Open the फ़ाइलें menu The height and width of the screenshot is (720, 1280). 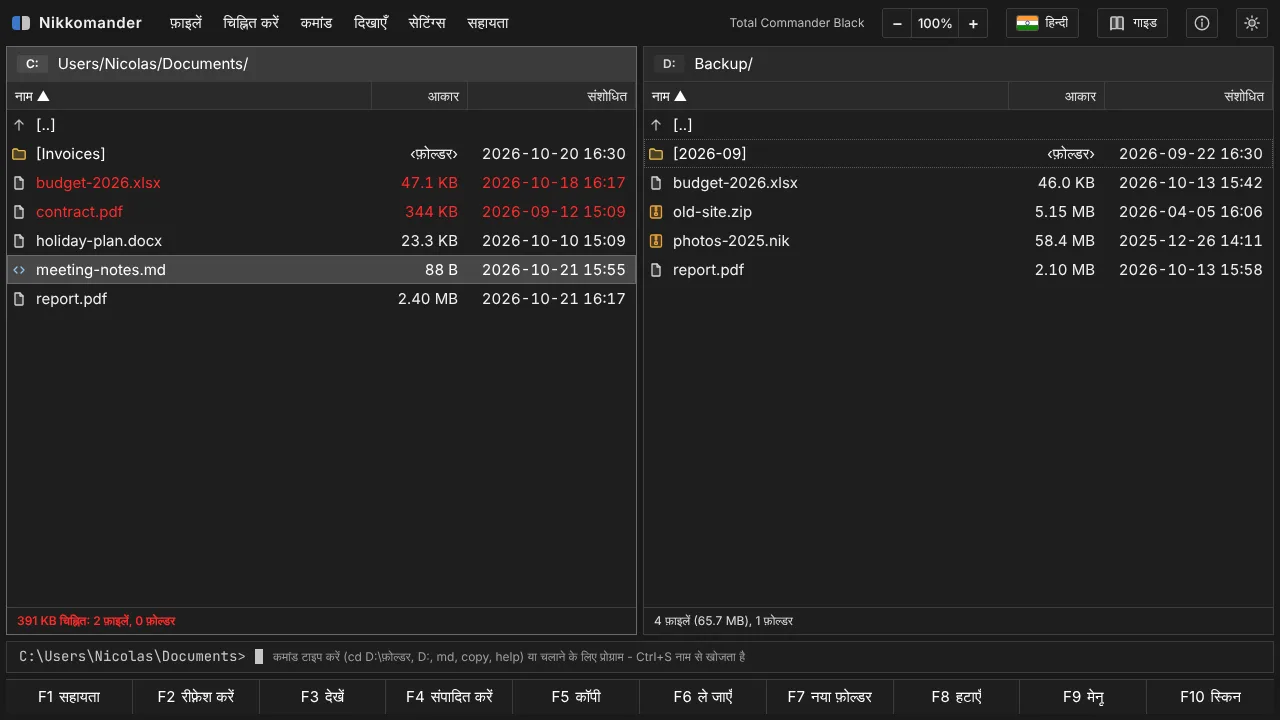tap(185, 23)
